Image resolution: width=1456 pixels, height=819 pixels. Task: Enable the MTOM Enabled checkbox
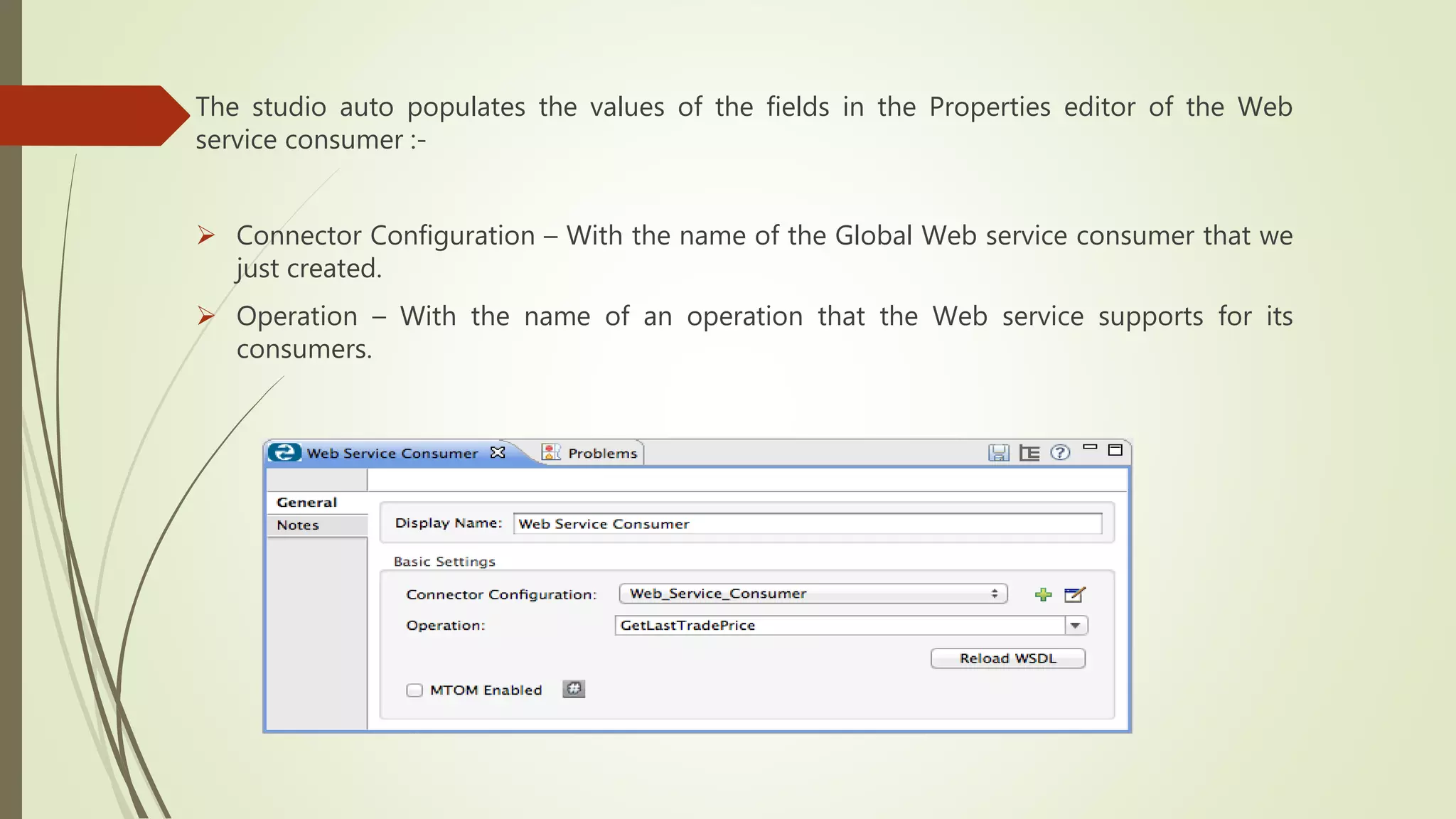(x=414, y=690)
